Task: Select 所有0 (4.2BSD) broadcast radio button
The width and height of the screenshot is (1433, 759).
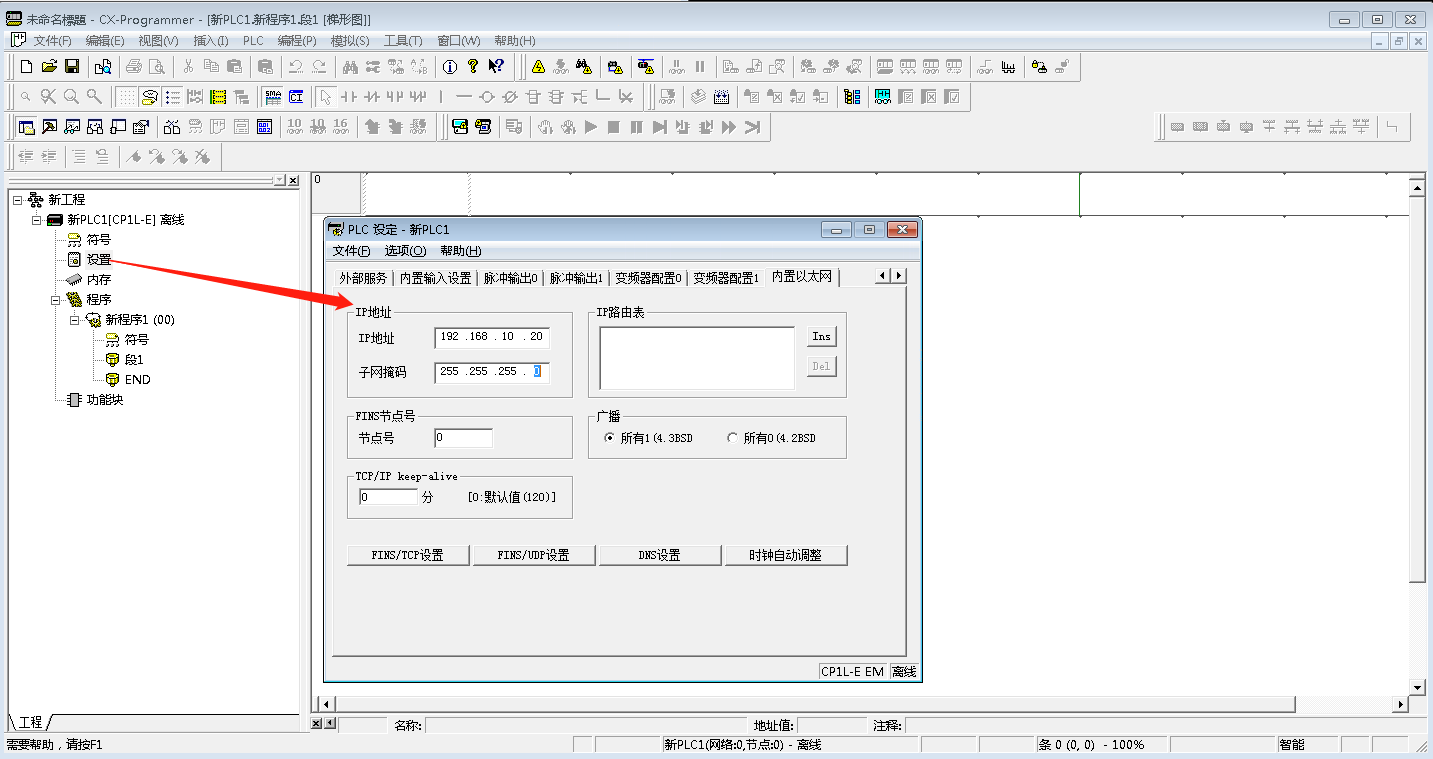Action: click(x=732, y=438)
